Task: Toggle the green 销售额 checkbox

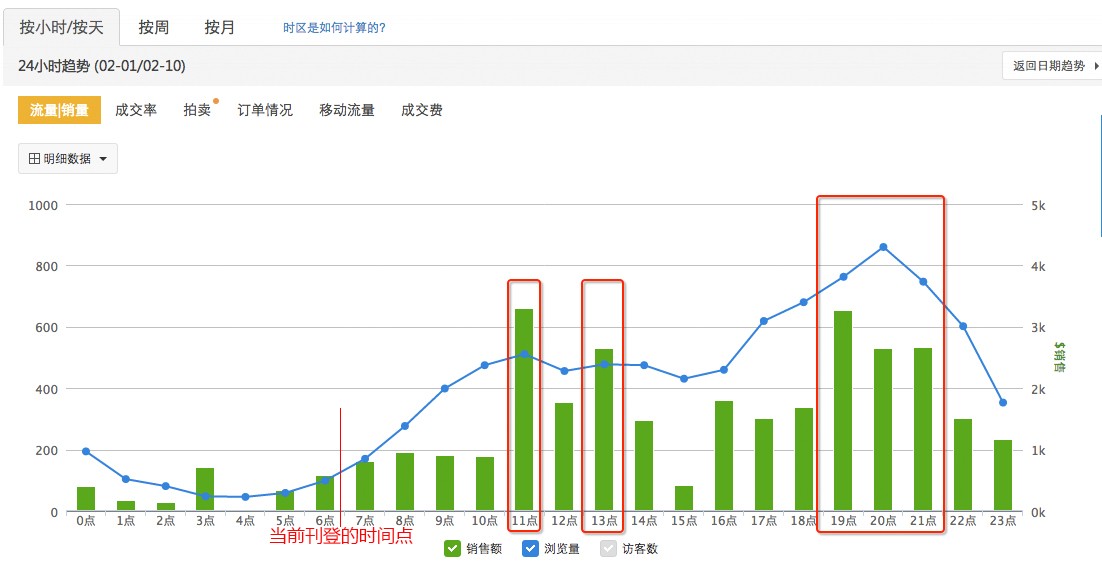Action: tap(452, 548)
